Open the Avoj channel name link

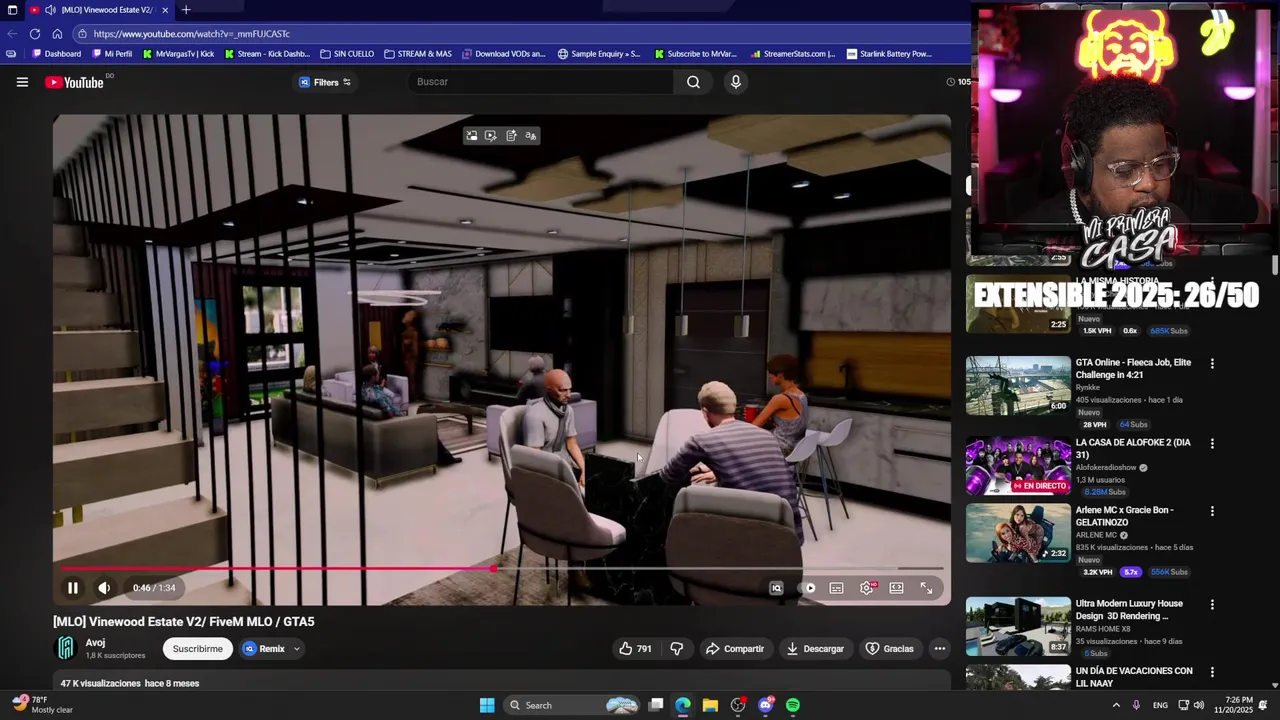[x=95, y=643]
